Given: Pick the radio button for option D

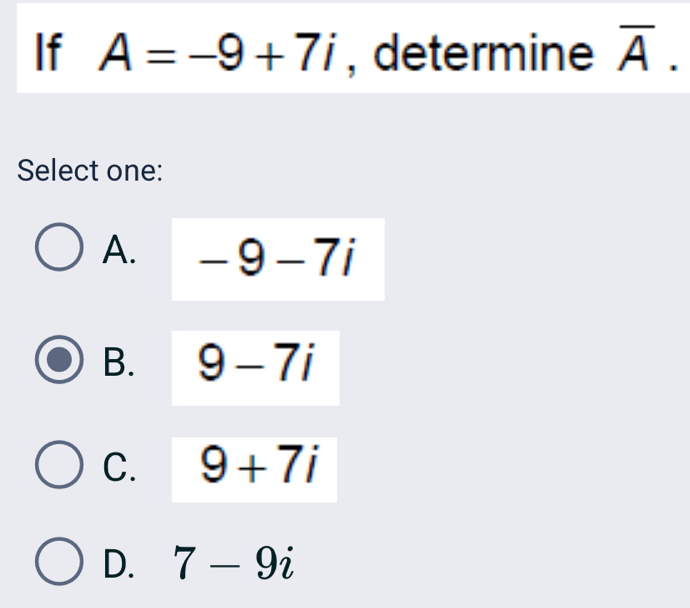Looking at the screenshot, I should tap(60, 563).
